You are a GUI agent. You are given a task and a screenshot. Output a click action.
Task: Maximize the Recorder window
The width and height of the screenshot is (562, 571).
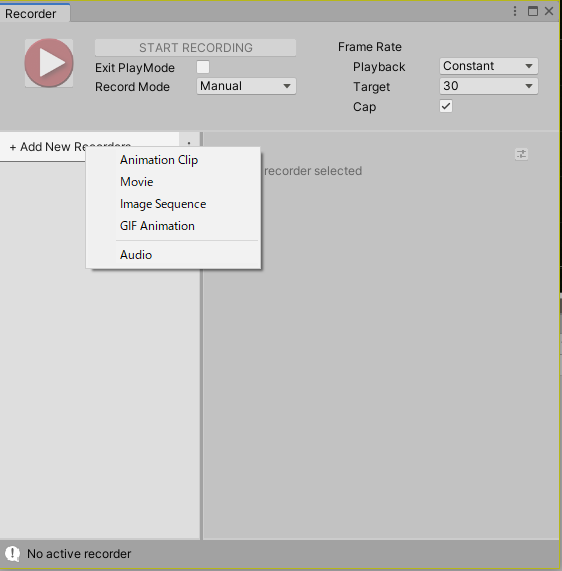pos(532,11)
